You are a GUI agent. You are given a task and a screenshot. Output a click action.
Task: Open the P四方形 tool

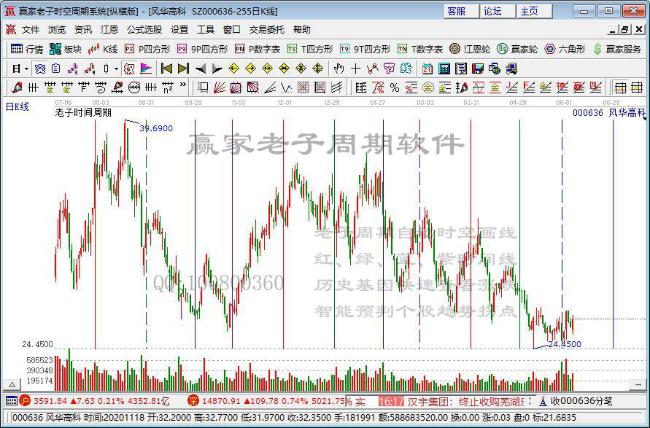coord(148,49)
